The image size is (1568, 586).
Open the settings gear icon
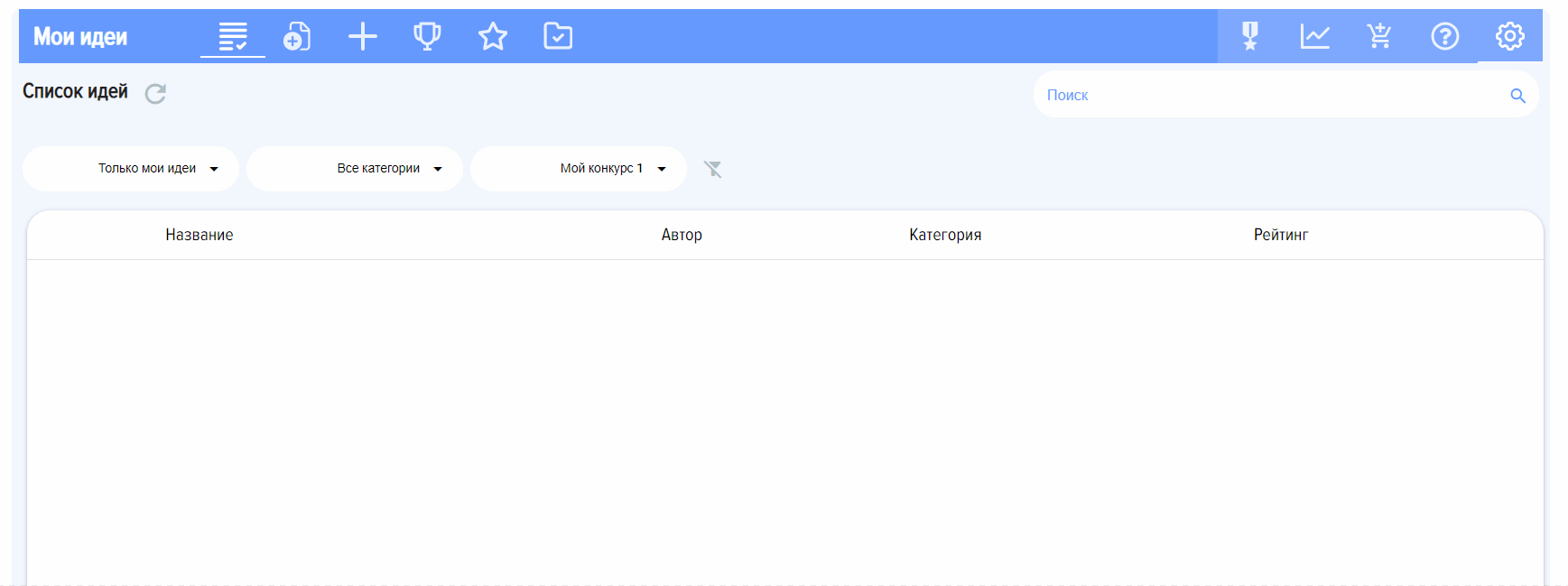(x=1509, y=36)
